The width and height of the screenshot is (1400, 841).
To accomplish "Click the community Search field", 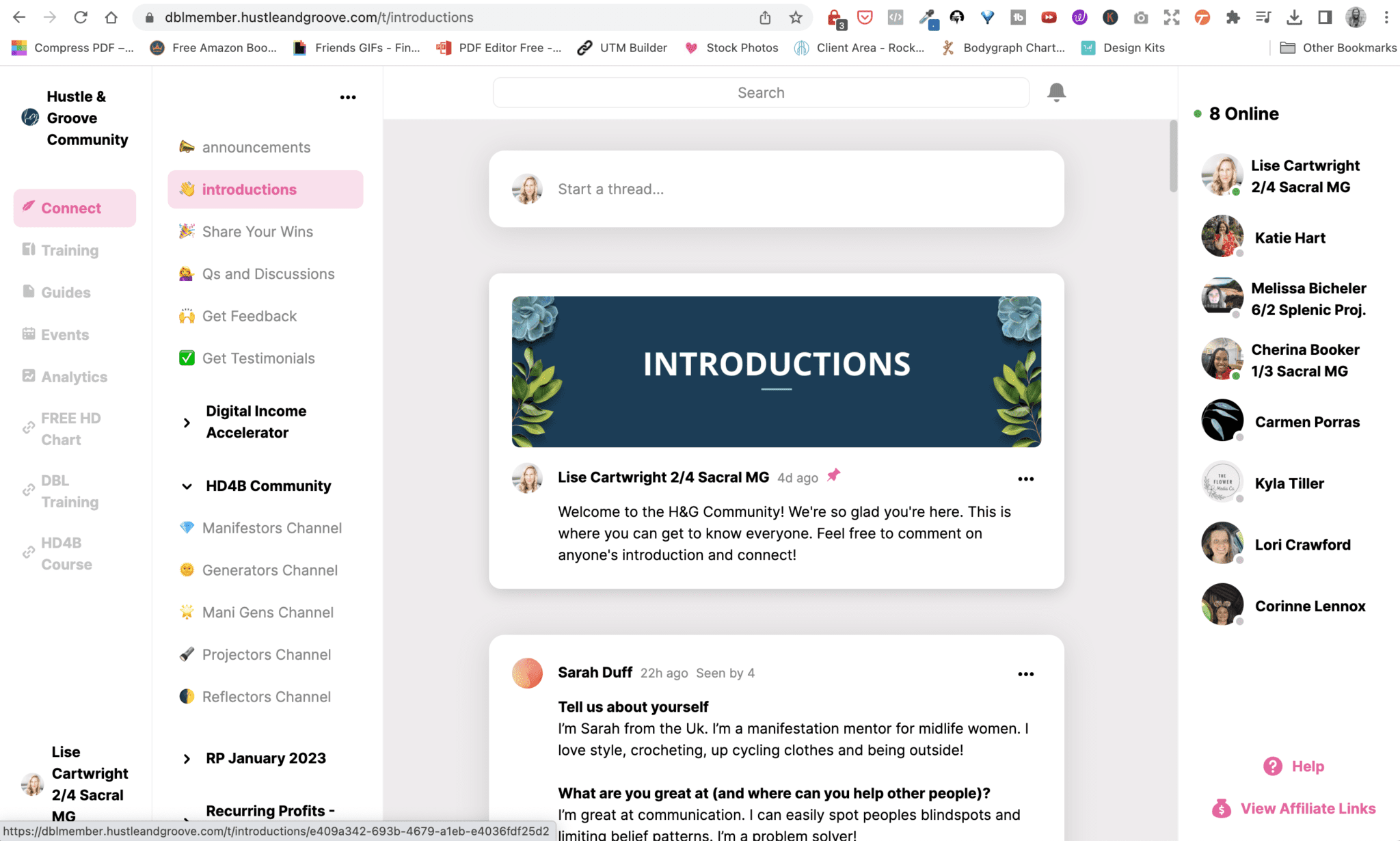I will (761, 92).
